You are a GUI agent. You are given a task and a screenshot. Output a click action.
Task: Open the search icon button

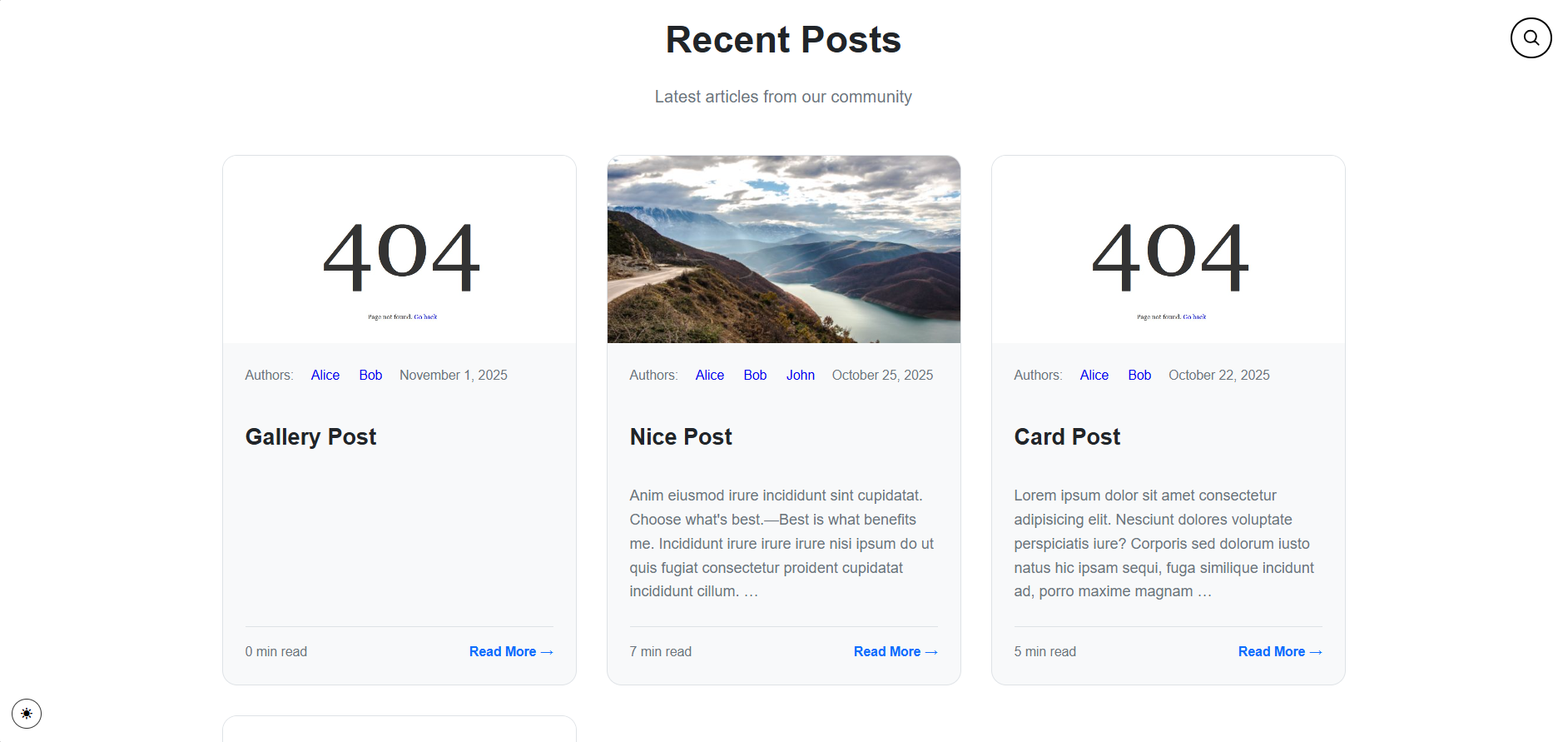[1531, 38]
